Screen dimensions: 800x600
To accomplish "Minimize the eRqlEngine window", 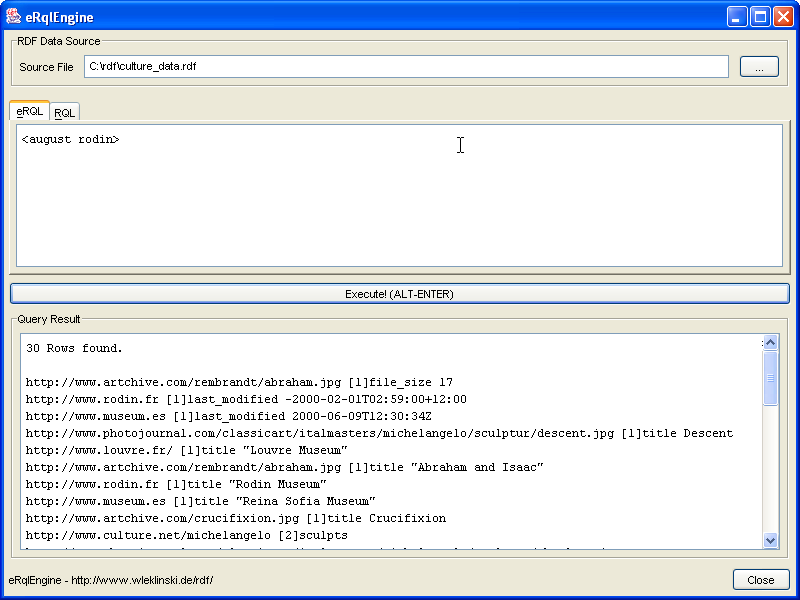I will pyautogui.click(x=737, y=16).
